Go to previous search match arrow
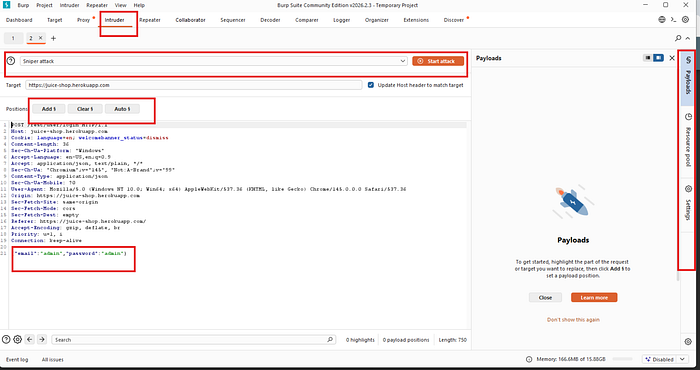This screenshot has width=700, height=370. click(x=30, y=340)
